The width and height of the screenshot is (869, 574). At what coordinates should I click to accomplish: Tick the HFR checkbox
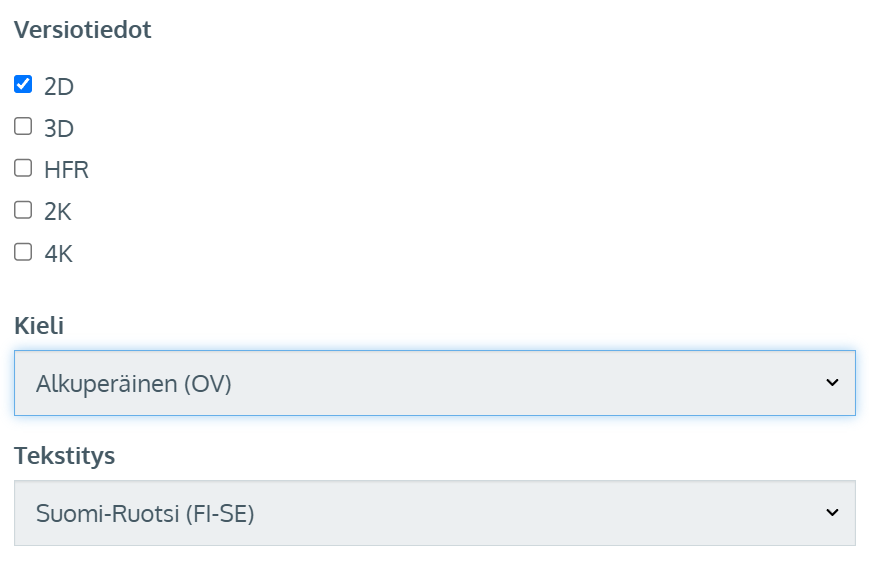click(x=23, y=169)
